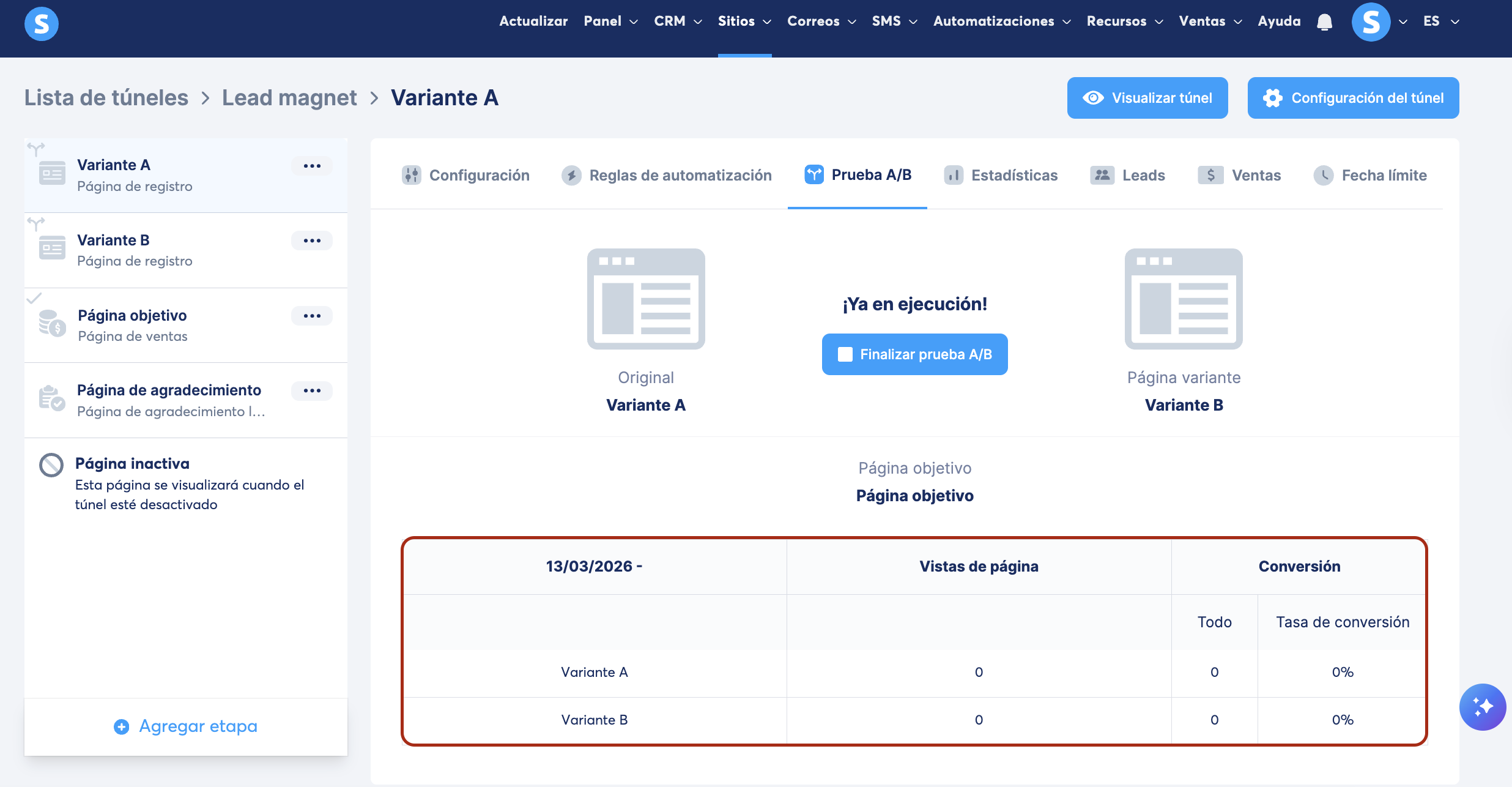Expand the Sitios dropdown menu
The image size is (1512, 787).
click(x=744, y=21)
